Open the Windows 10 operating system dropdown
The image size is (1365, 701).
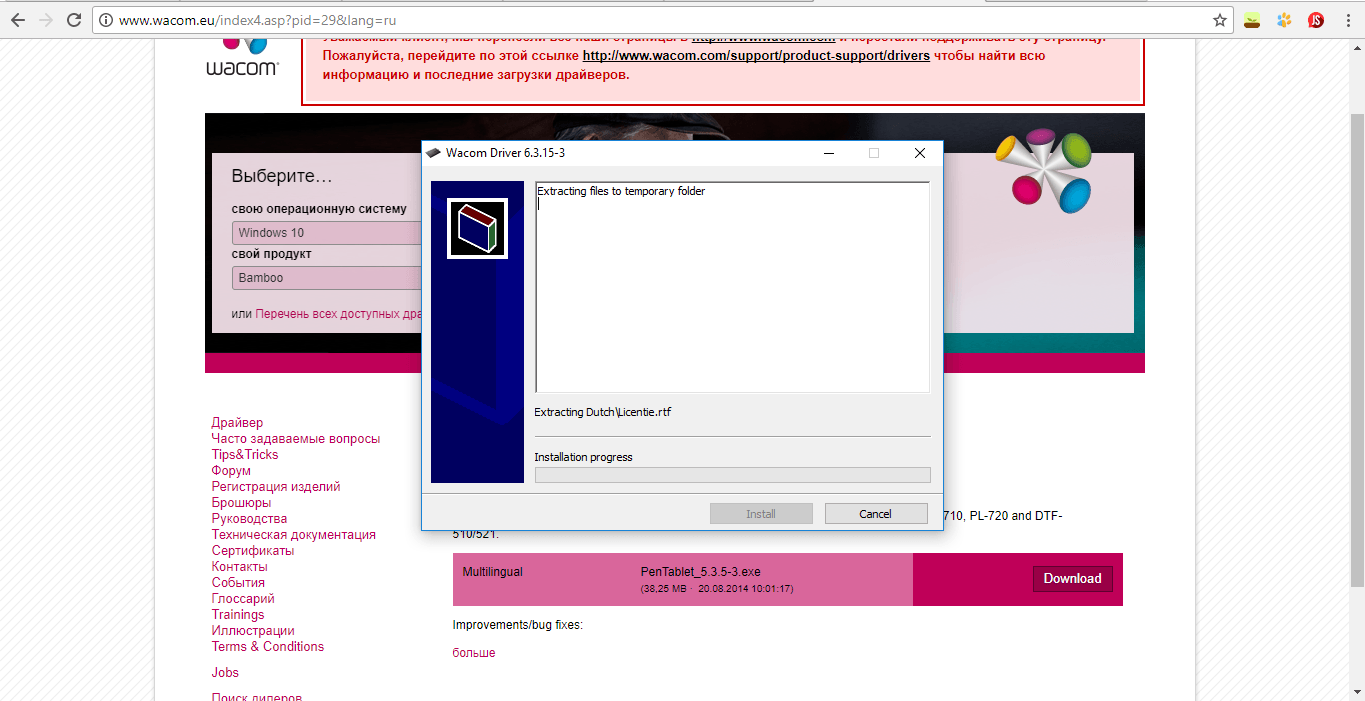pos(327,233)
